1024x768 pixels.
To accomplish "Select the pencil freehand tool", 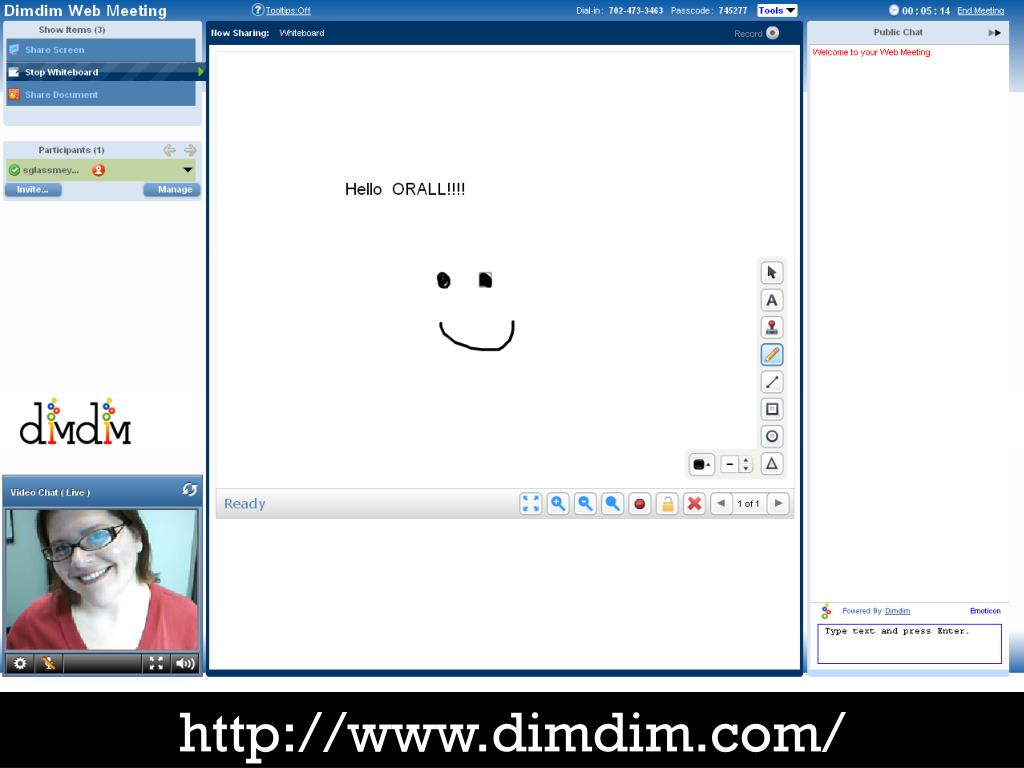I will click(x=771, y=355).
